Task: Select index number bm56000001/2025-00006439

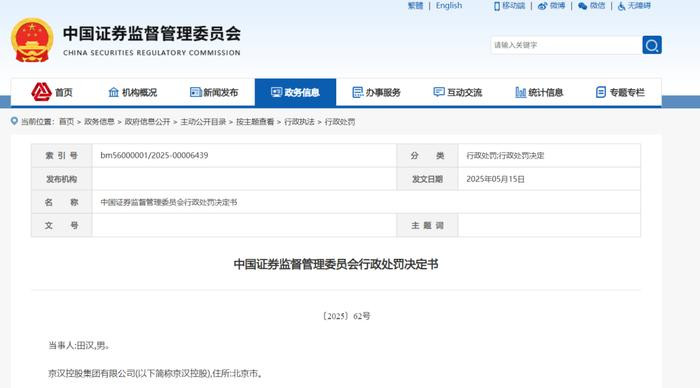Action: pos(154,155)
